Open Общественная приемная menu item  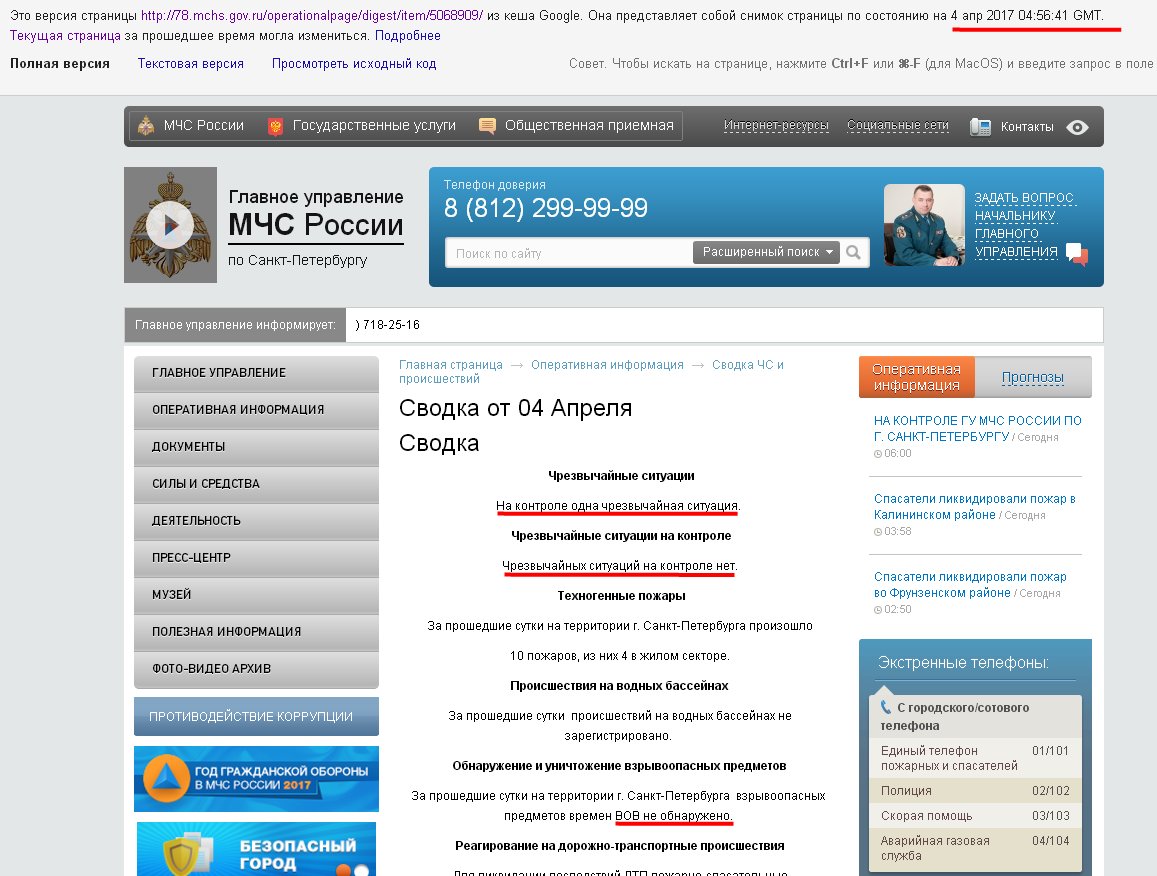tap(589, 125)
